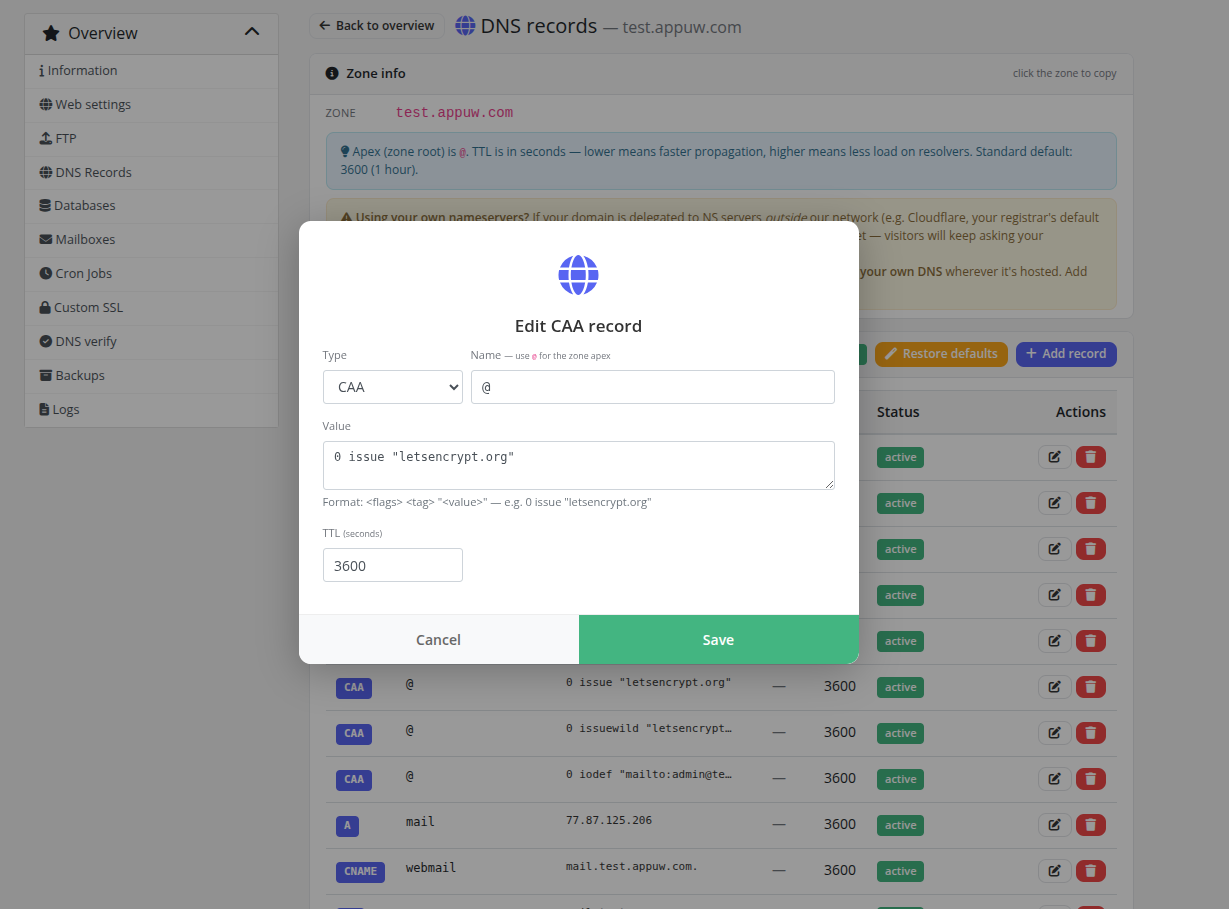Click 0 issuewild "letsencrypt… value
The width and height of the screenshot is (1229, 909).
pos(649,728)
